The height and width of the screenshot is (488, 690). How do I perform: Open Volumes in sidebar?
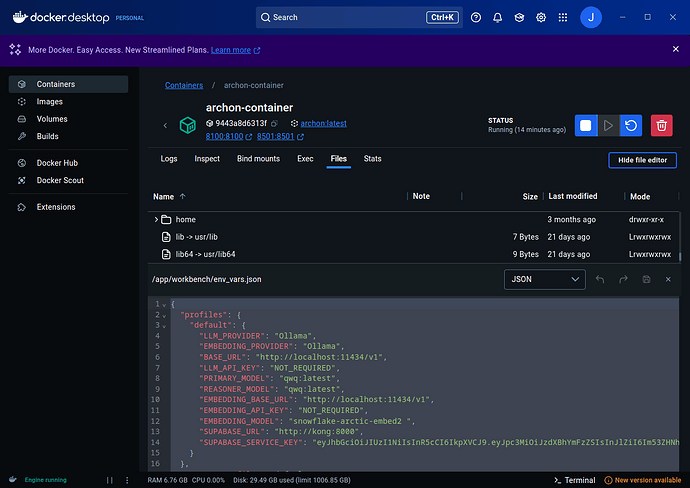(x=68, y=119)
